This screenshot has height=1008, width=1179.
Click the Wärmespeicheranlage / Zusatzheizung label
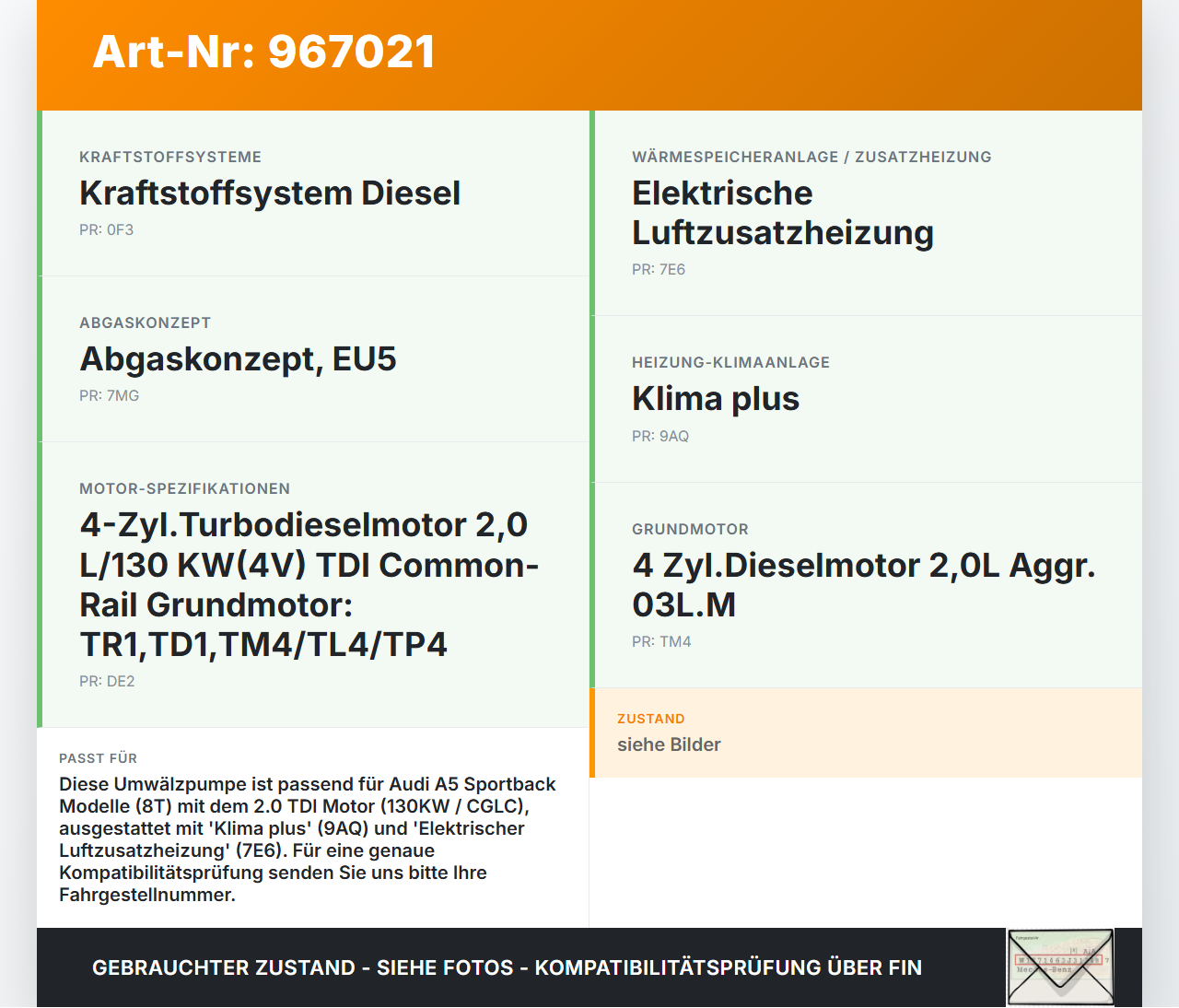(811, 157)
